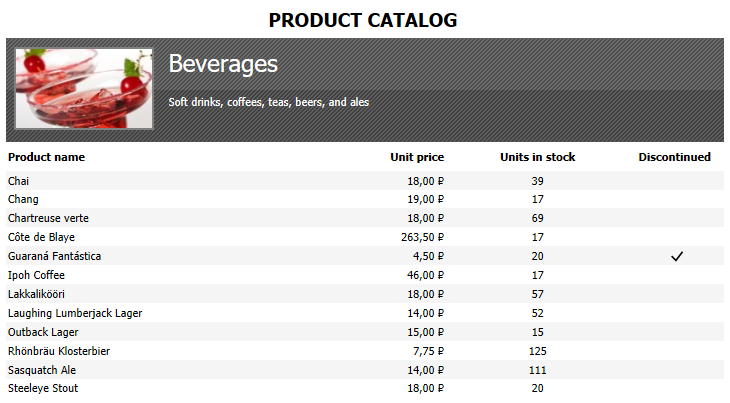
Task: Click the Unit price column header
Action: click(417, 157)
